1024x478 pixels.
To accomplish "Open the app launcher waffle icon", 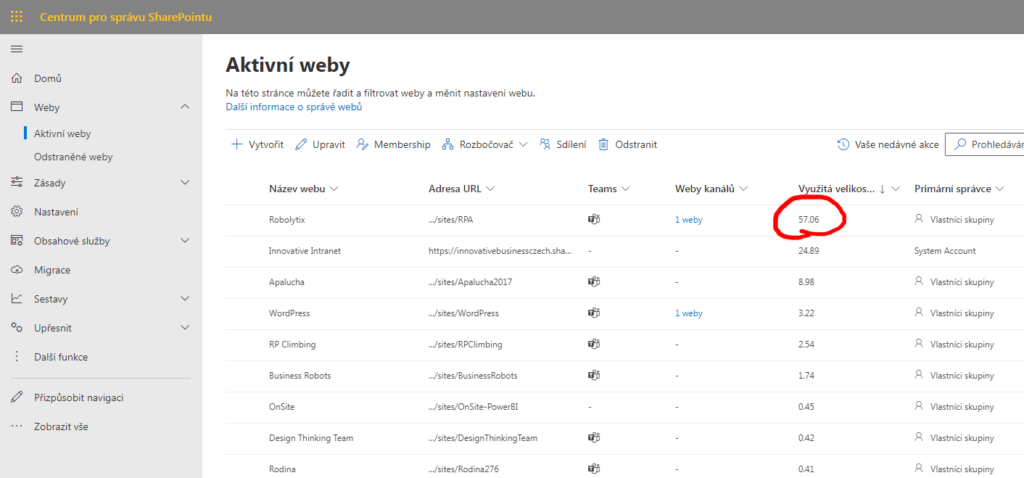I will (17, 17).
